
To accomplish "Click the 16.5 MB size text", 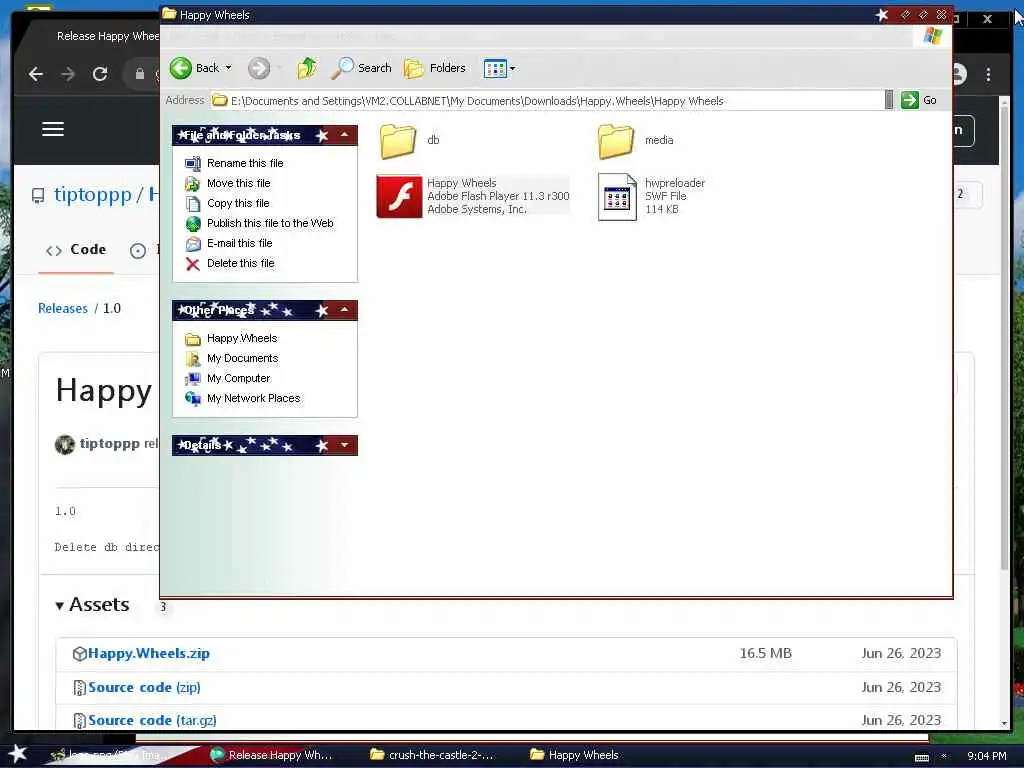I will (765, 654).
